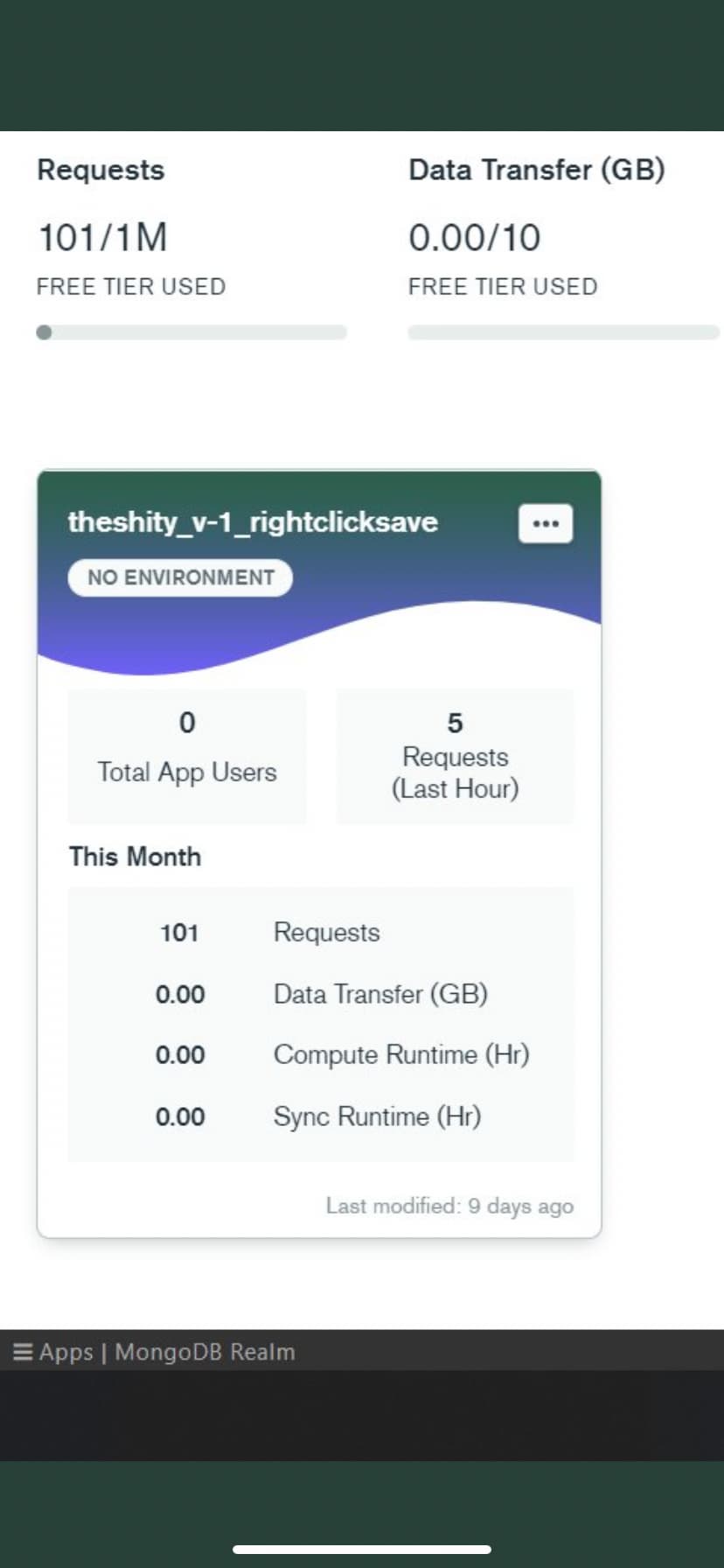Click the Requests free tier progress bar
The width and height of the screenshot is (724, 1568).
point(191,332)
